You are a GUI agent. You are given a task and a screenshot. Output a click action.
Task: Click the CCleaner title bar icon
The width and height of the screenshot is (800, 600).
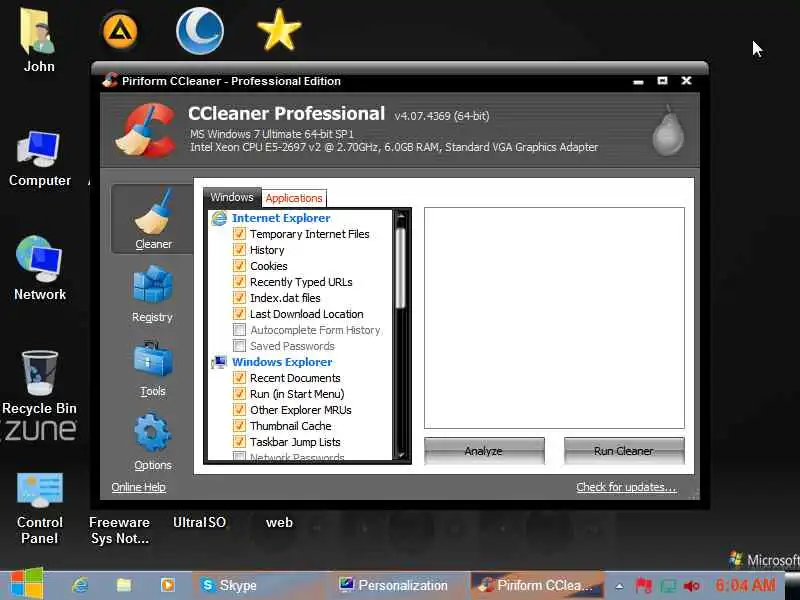click(x=110, y=80)
